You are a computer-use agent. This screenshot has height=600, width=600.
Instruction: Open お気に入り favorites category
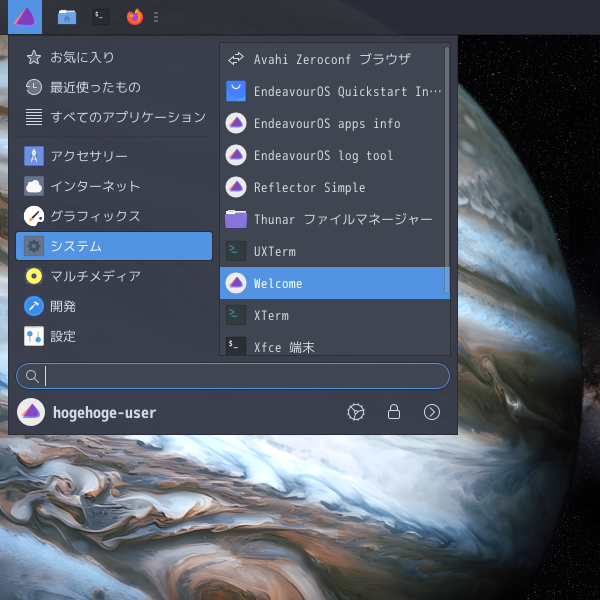[x=114, y=57]
